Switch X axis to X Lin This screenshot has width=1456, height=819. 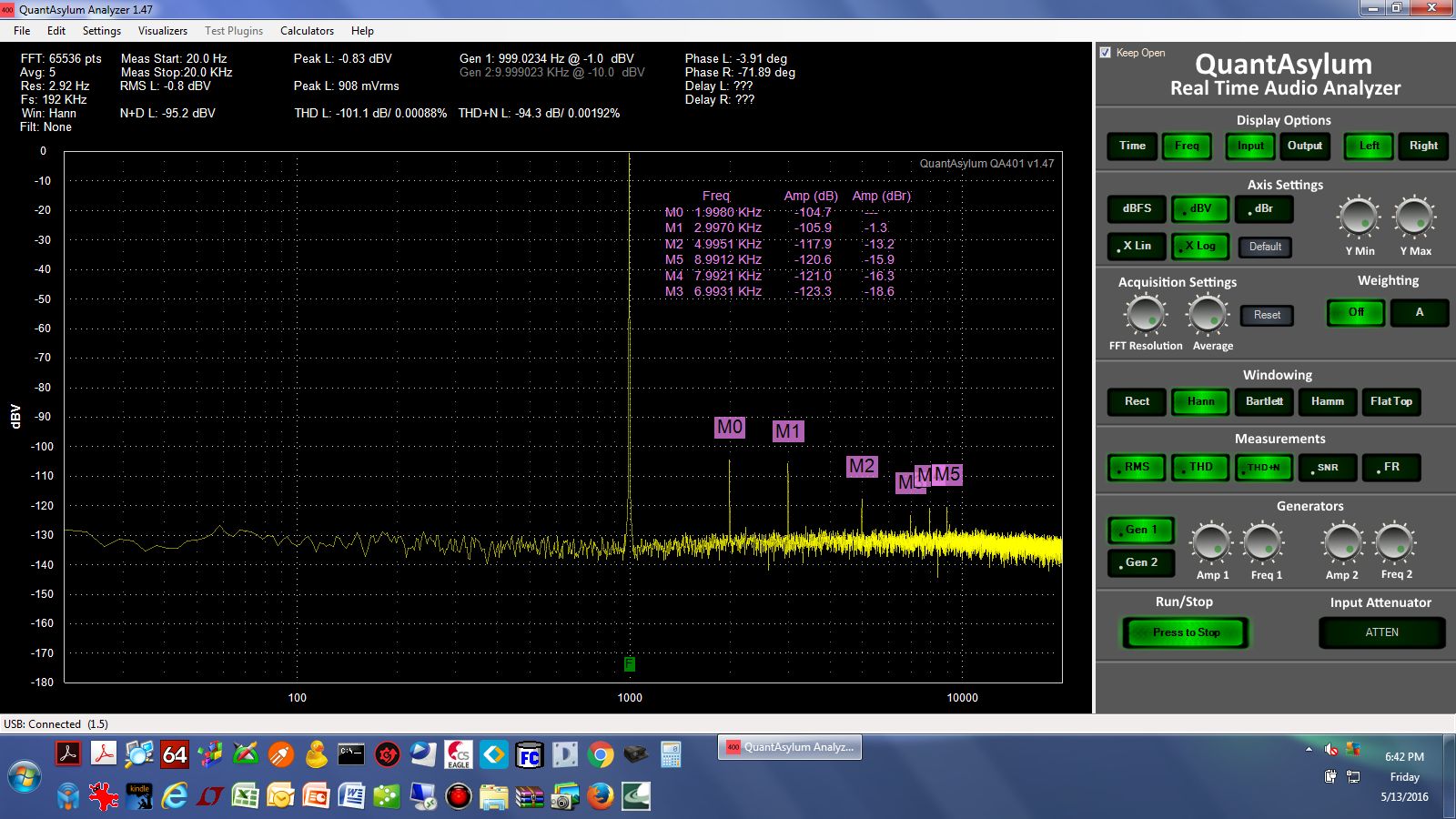[x=1137, y=247]
